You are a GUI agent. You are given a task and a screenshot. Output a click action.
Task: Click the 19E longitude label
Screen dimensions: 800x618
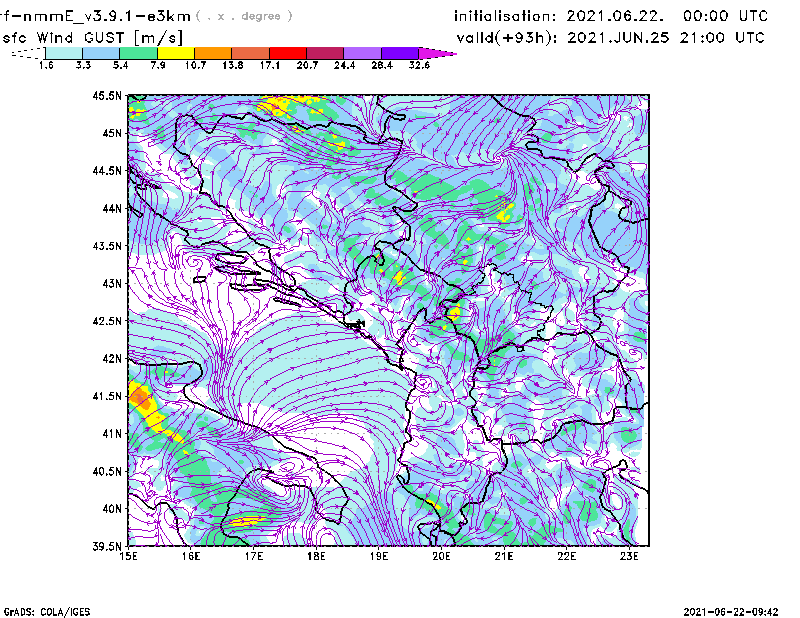[379, 556]
